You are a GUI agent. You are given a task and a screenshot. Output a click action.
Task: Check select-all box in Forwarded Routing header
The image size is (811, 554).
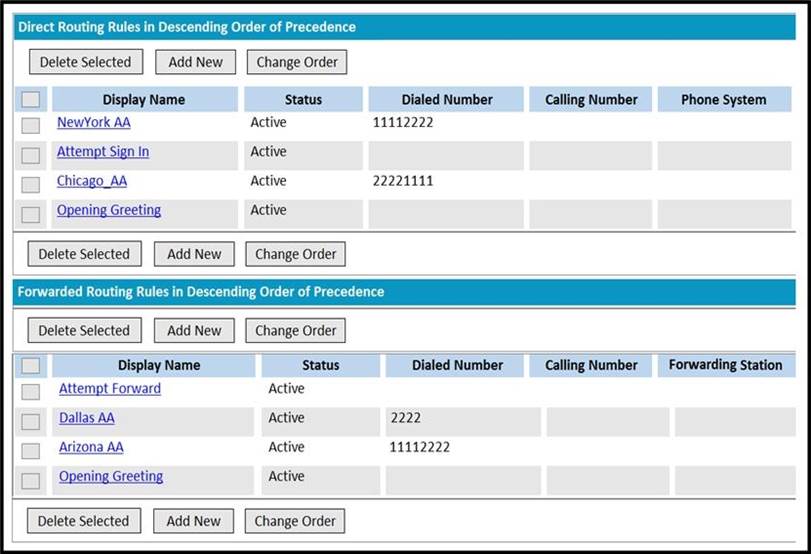tap(31, 366)
